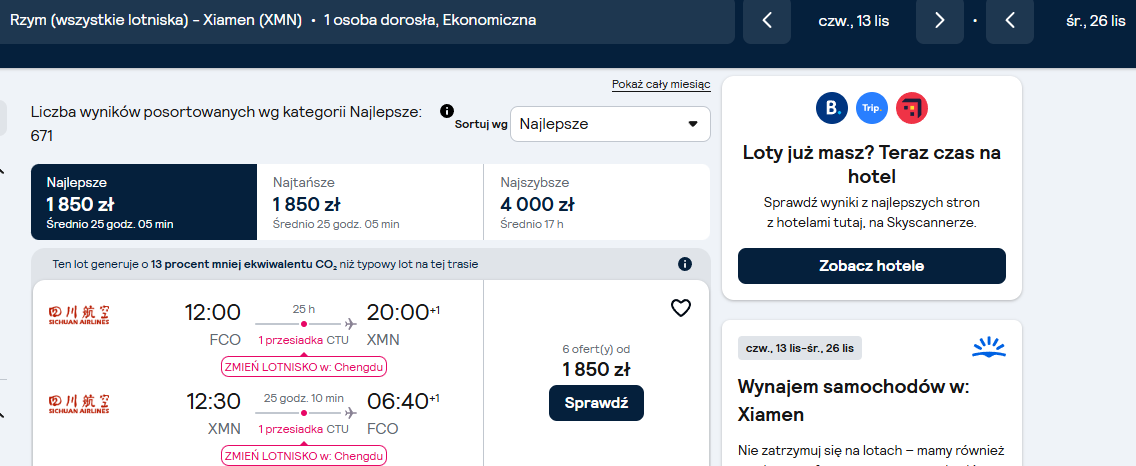This screenshot has height=466, width=1136.
Task: Click the Sichuan Airlines logo on return flight
Action: click(x=79, y=403)
